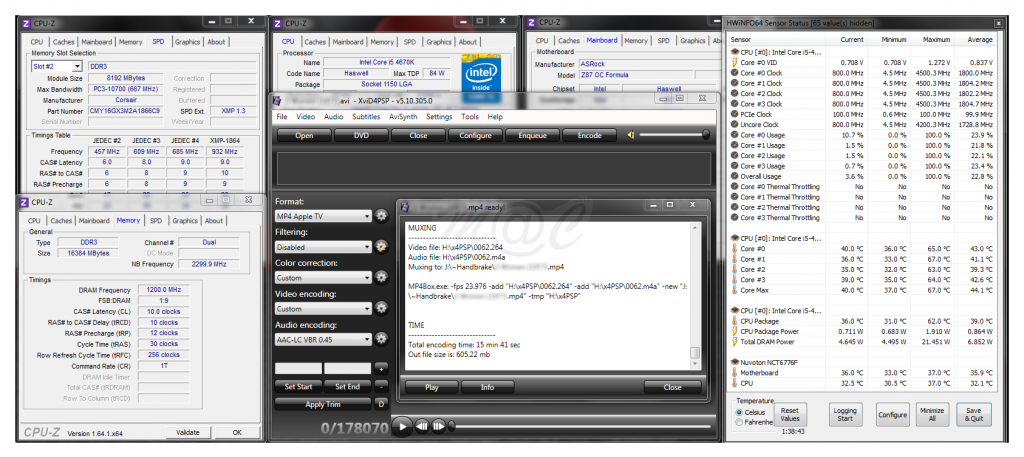Viewport: 1024px width, 457px height.
Task: Select the Fahrenheit temperature radio button
Action: pyautogui.click(x=739, y=421)
